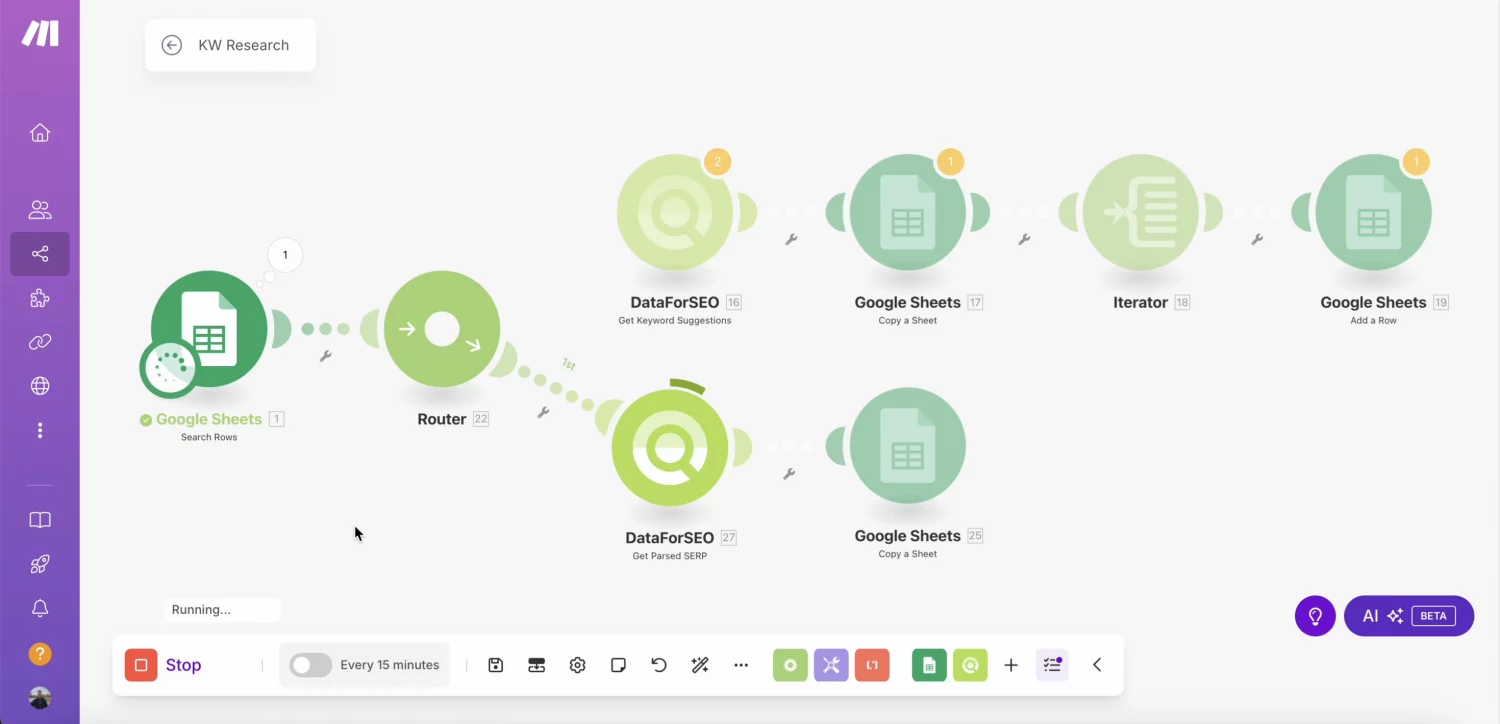Open scenario inputs and outputs icon
The height and width of the screenshot is (724, 1500).
pyautogui.click(x=537, y=665)
